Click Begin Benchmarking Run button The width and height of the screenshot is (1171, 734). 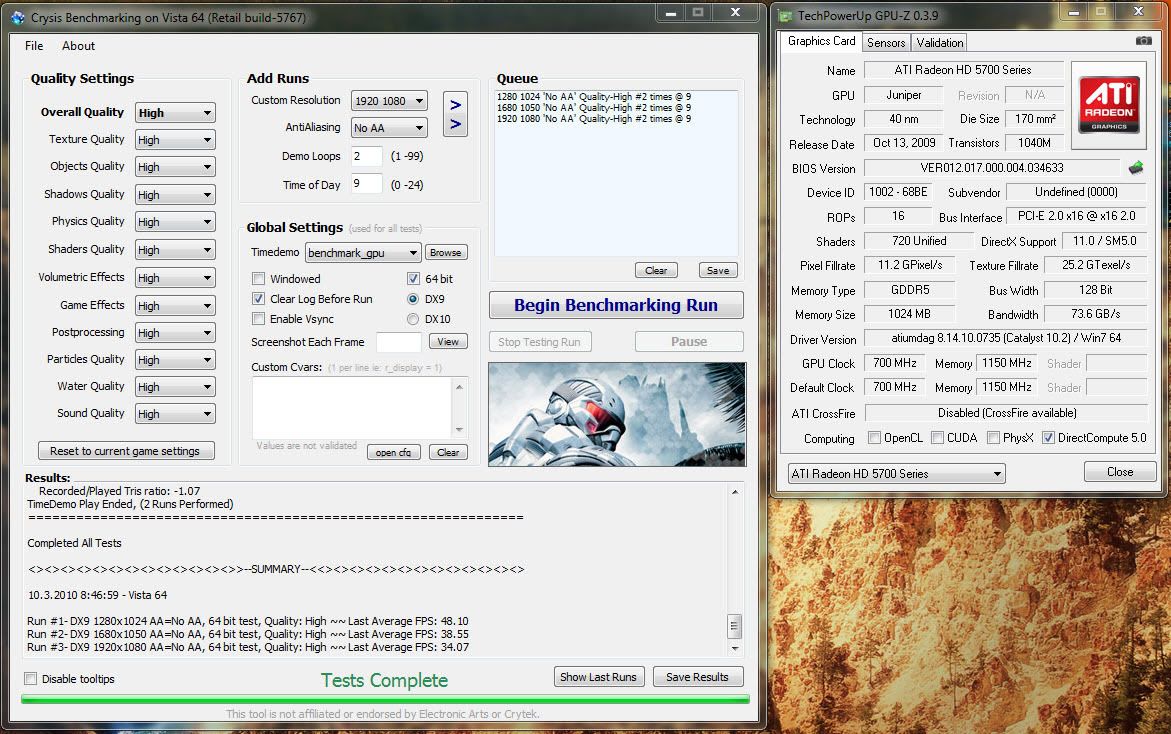click(x=616, y=305)
